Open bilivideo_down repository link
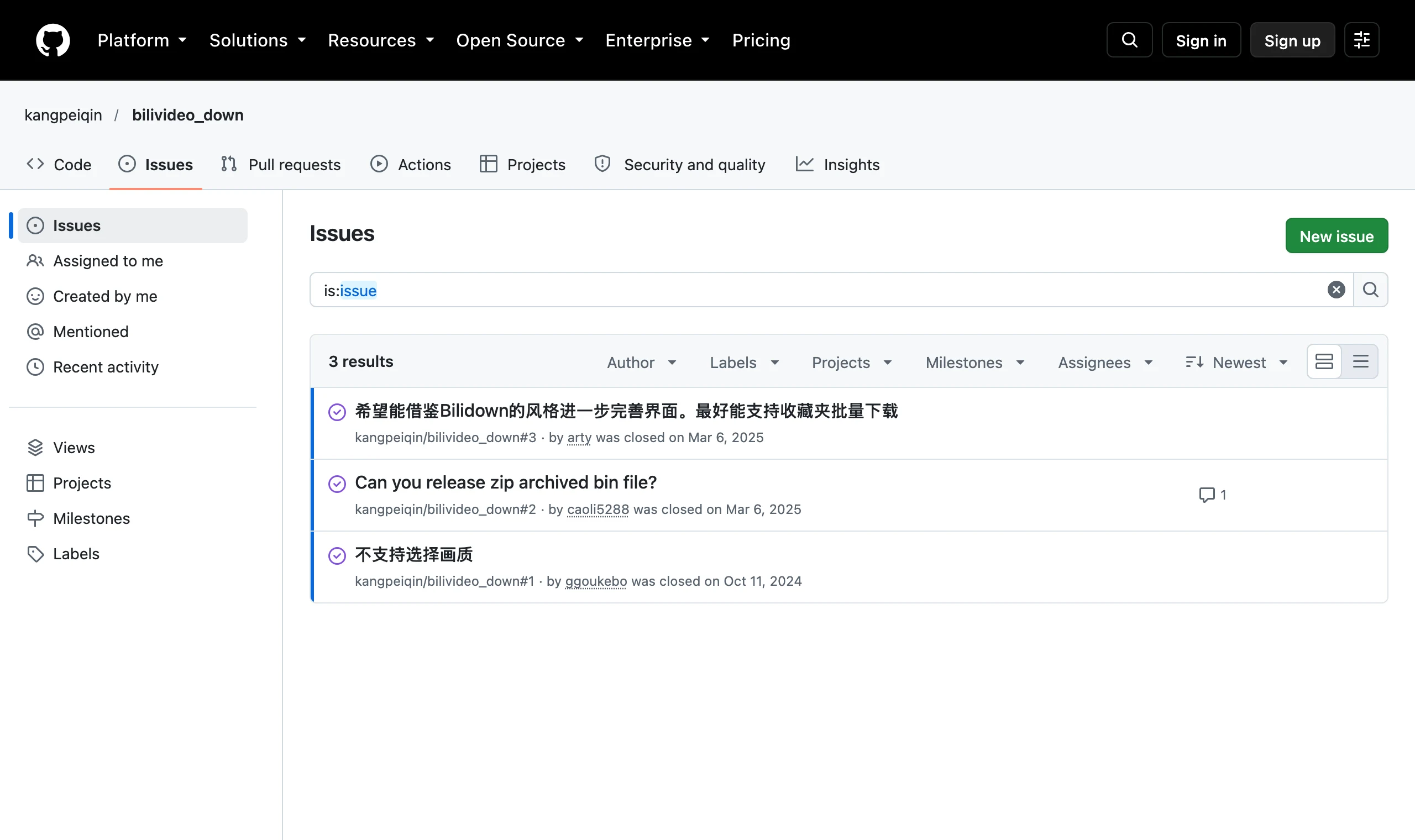The height and width of the screenshot is (840, 1415). coord(188,115)
